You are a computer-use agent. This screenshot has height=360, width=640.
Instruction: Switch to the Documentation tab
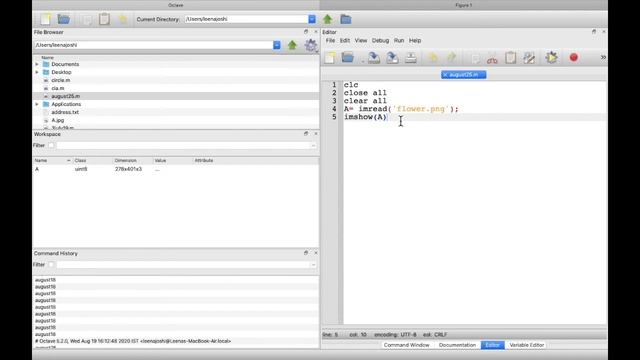(x=457, y=345)
